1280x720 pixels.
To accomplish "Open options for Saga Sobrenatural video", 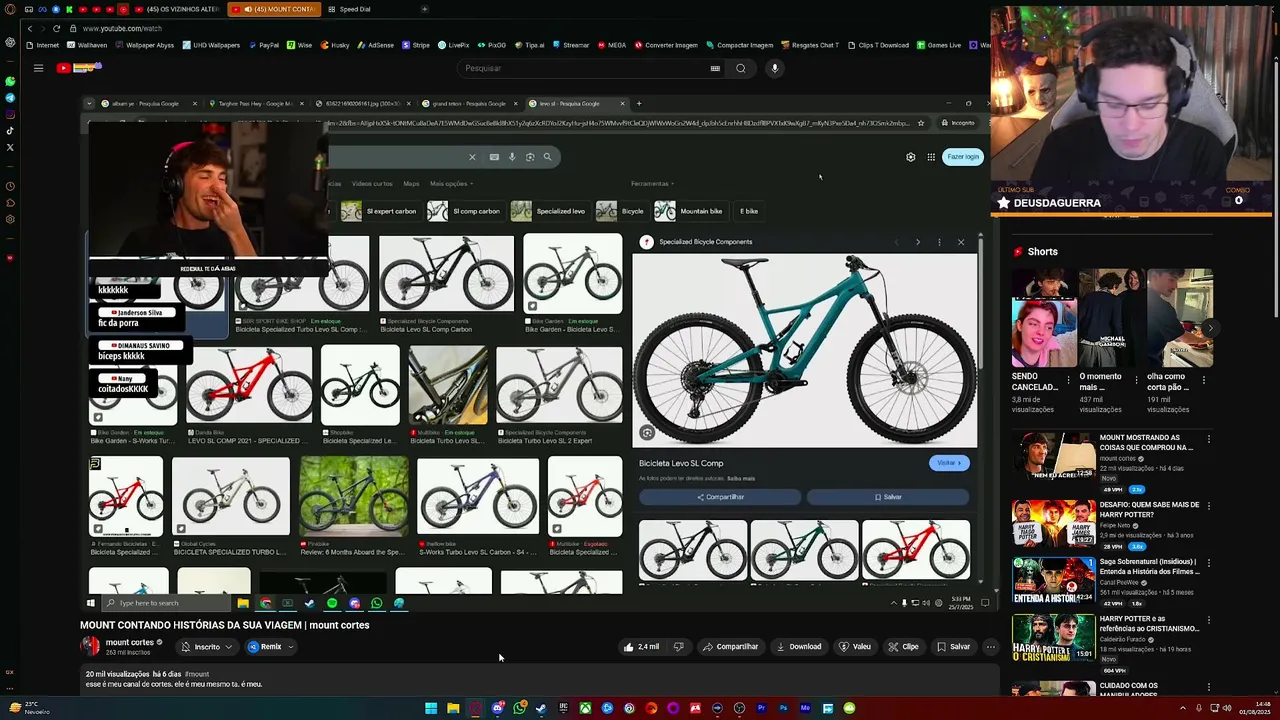I will 1208,563.
